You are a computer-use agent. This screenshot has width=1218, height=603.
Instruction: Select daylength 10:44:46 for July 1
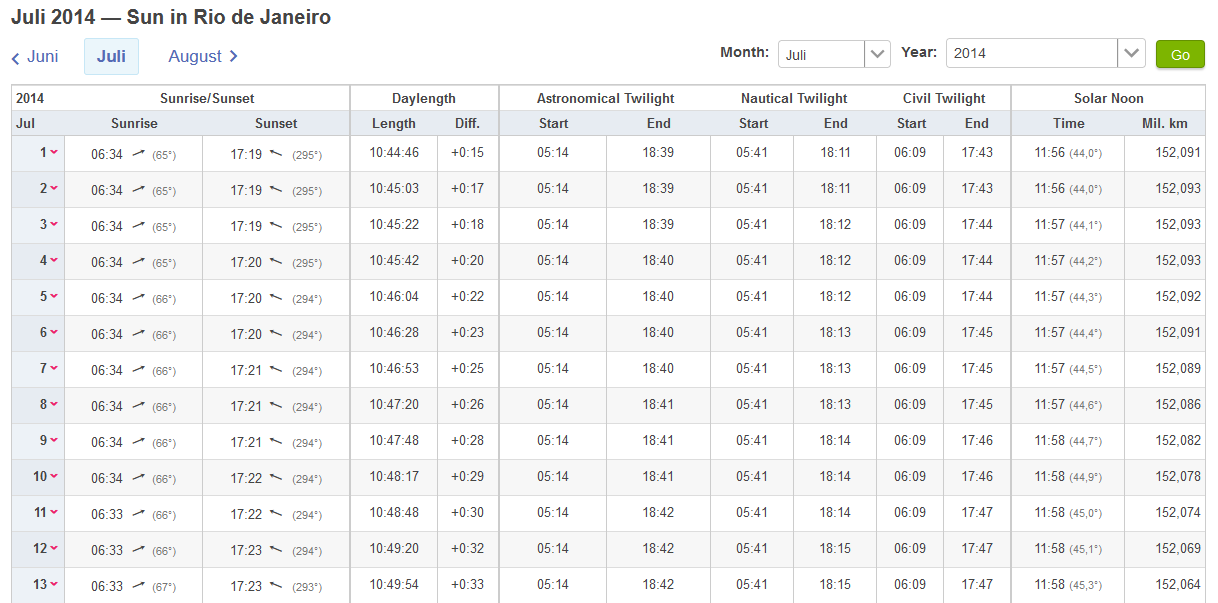tap(394, 153)
